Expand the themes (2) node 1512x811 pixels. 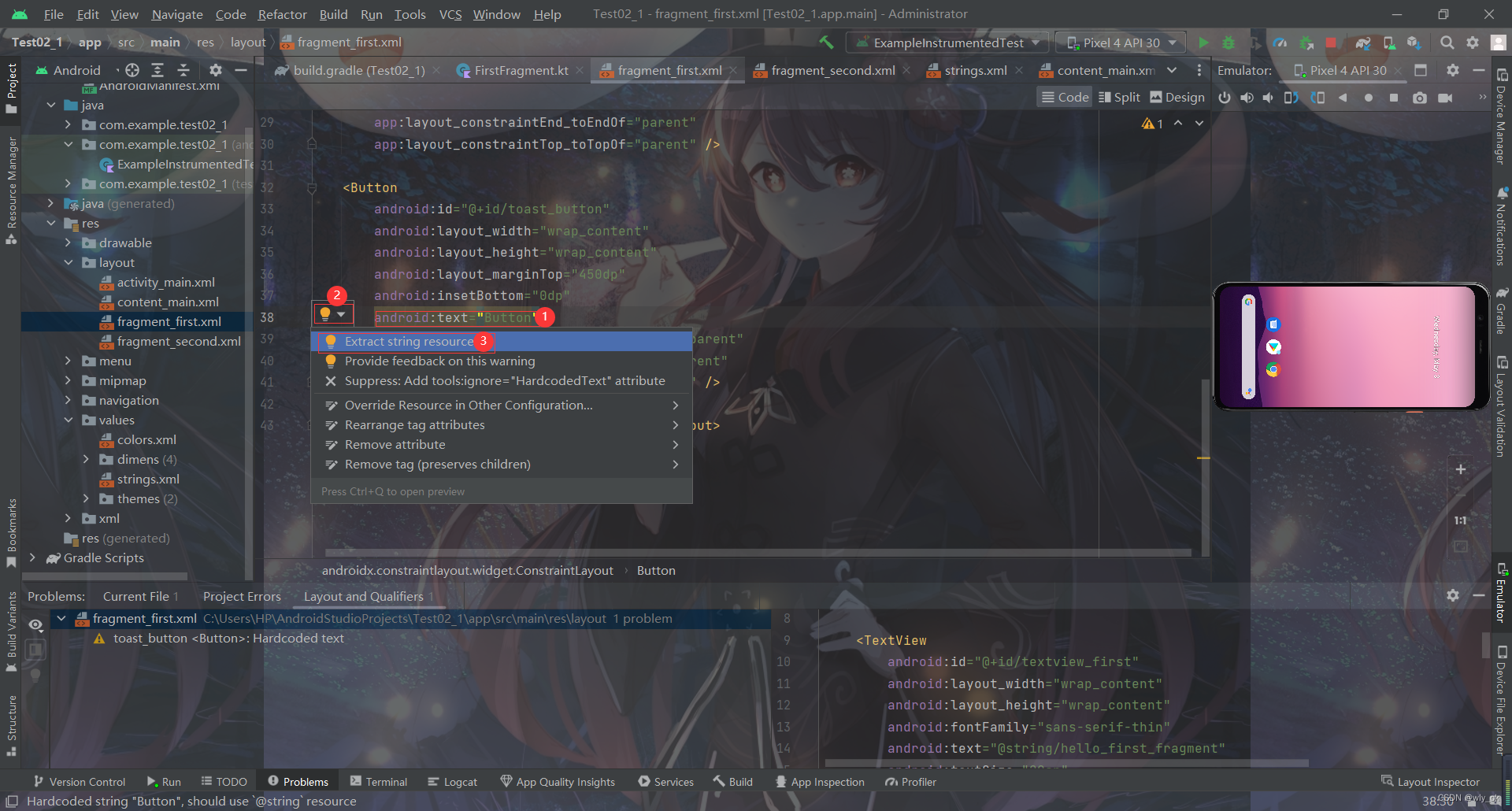tap(86, 498)
